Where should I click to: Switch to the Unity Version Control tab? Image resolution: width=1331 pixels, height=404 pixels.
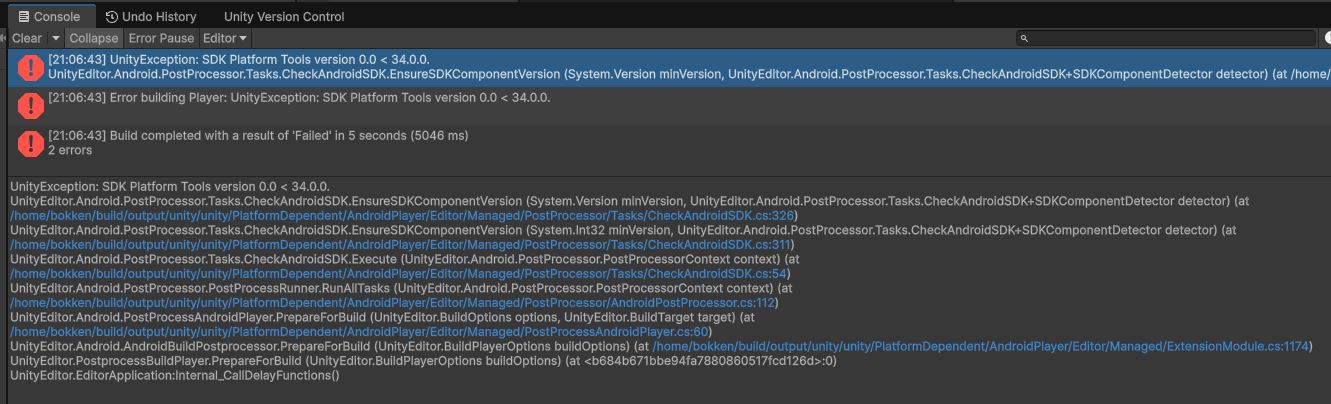tap(284, 17)
